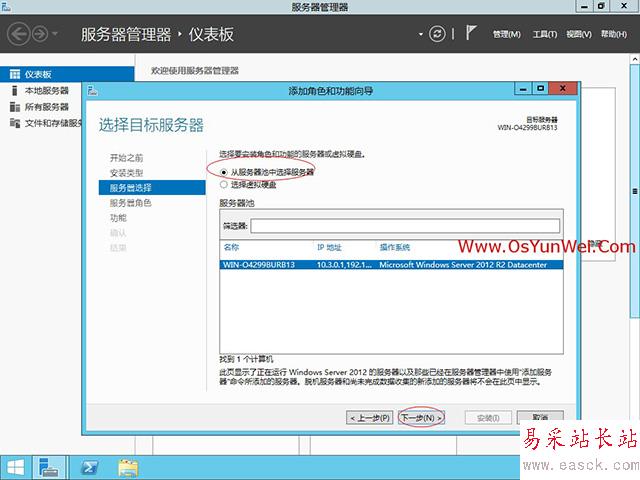This screenshot has height=480, width=640.
Task: Click the 本地服务器 server icon
Action: 15,91
